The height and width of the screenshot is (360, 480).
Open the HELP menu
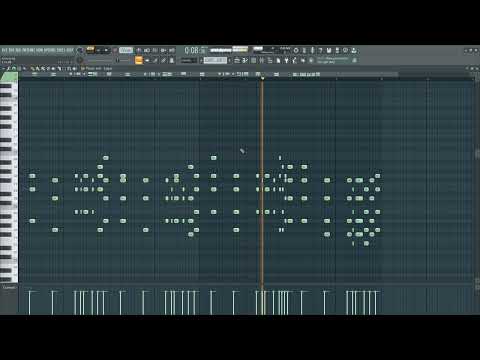coord(69,50)
